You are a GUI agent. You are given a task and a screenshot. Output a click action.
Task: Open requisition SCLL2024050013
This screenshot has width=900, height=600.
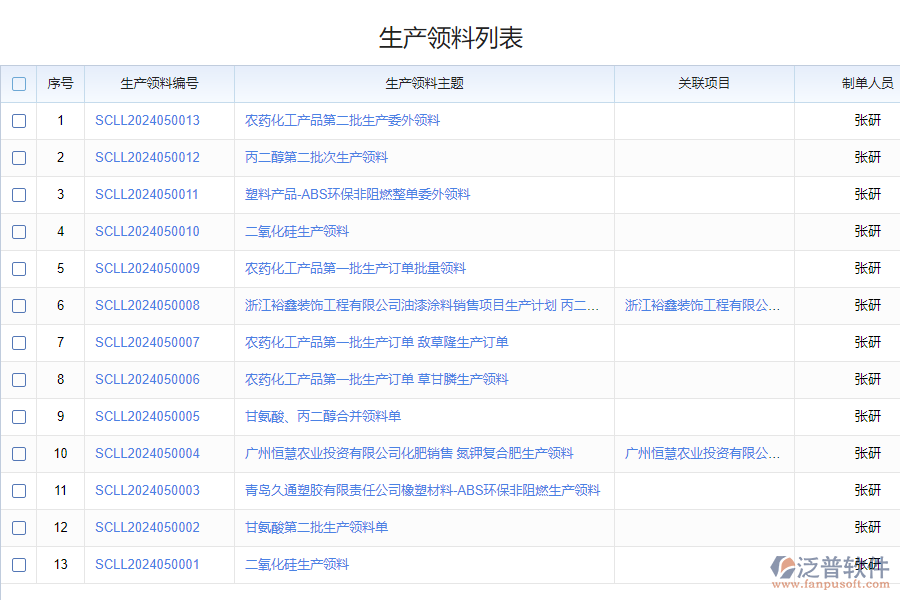tap(147, 121)
